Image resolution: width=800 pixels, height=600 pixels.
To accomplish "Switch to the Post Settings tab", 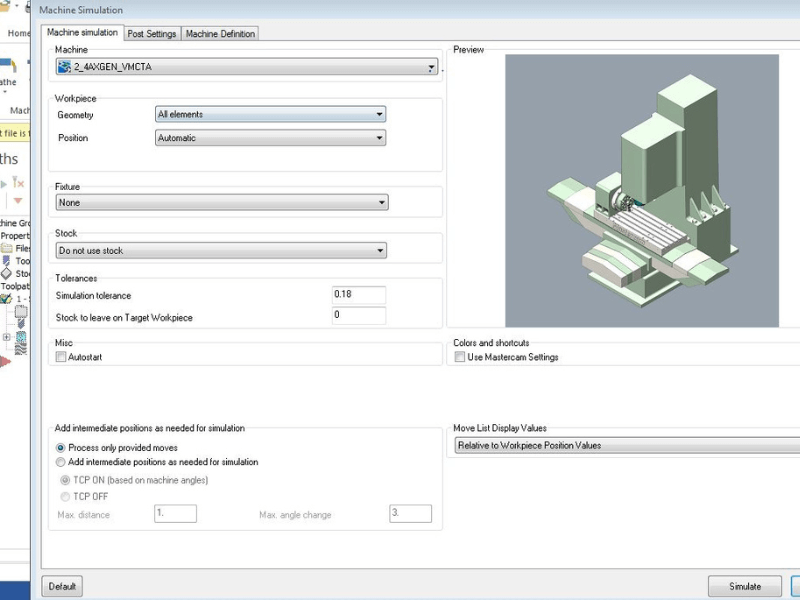I will (152, 34).
